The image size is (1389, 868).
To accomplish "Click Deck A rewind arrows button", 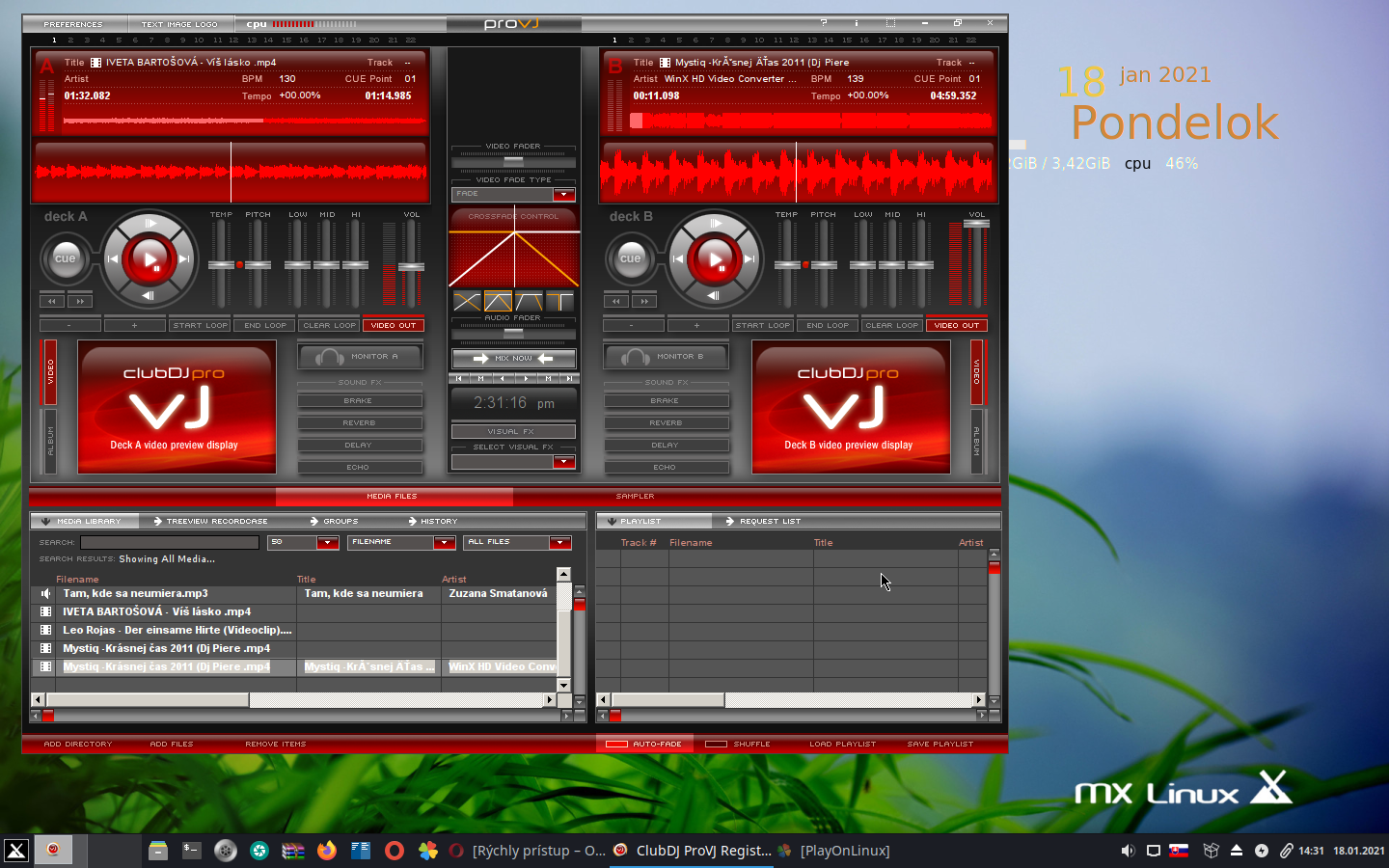I will click(52, 301).
